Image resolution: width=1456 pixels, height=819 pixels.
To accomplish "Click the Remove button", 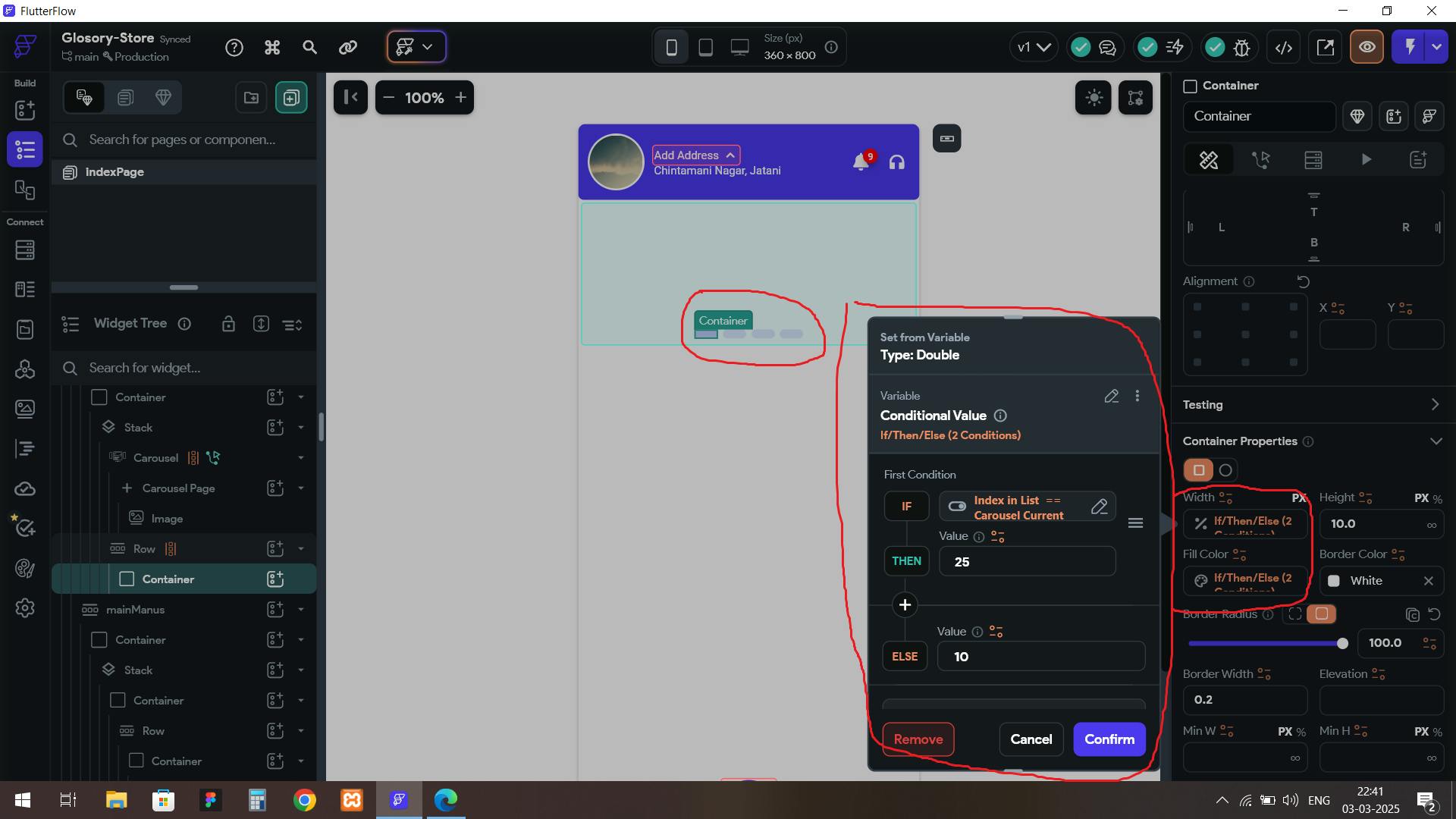I will coord(918,739).
